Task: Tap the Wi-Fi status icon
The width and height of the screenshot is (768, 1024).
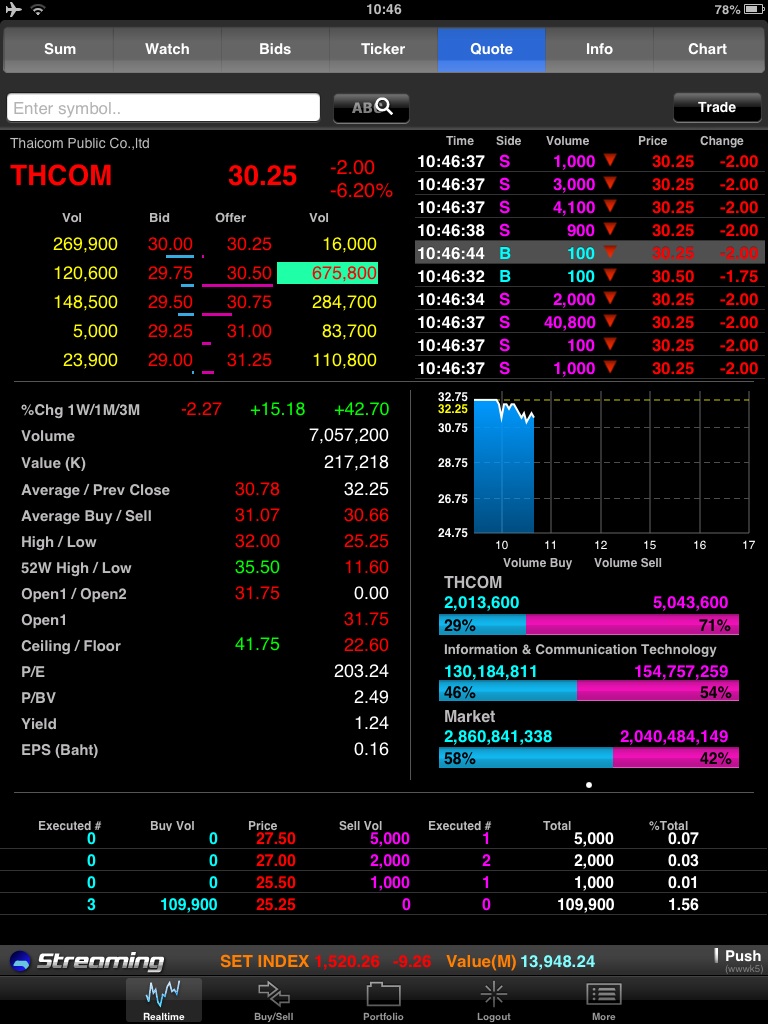Action: (x=39, y=10)
